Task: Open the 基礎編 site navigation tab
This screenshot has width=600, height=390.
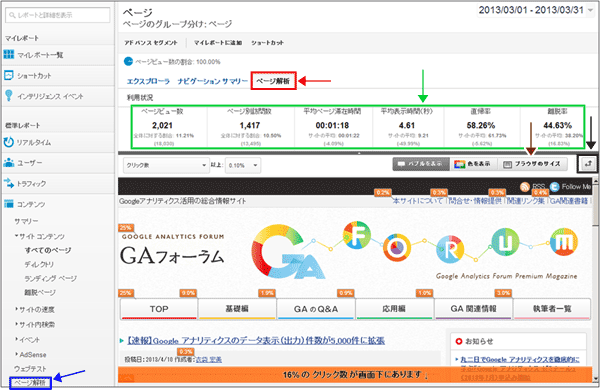Action: (237, 309)
